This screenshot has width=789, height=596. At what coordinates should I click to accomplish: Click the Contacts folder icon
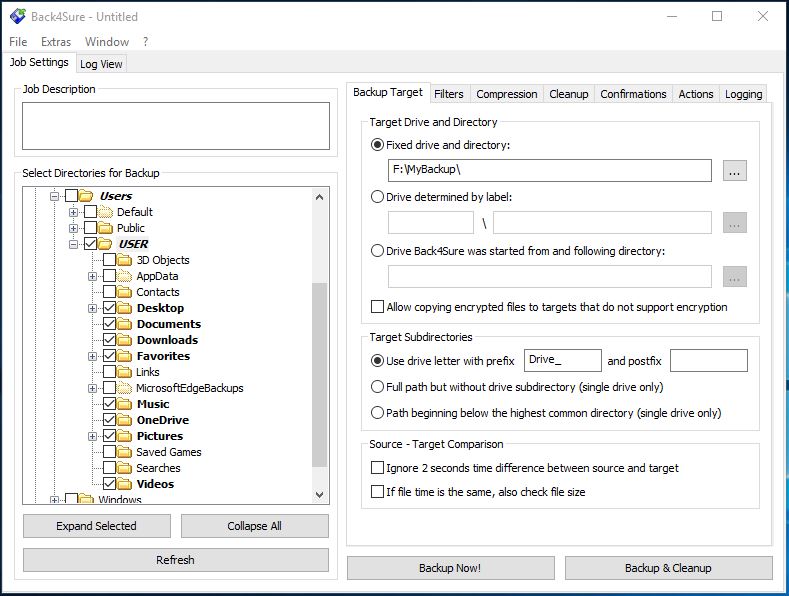[x=124, y=291]
